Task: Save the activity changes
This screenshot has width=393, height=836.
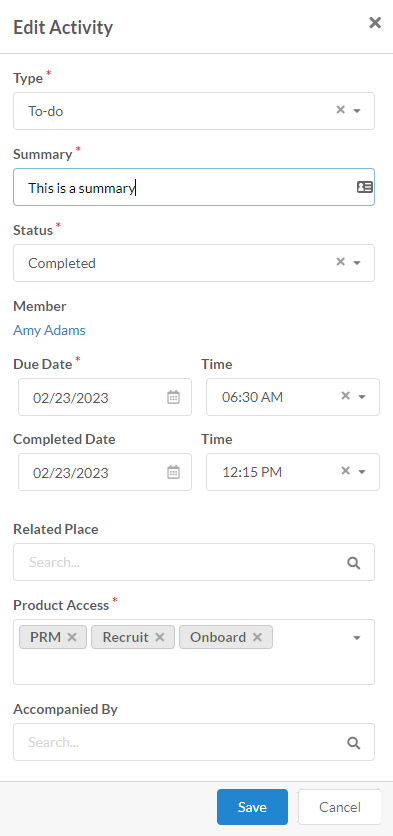Action: (x=252, y=807)
